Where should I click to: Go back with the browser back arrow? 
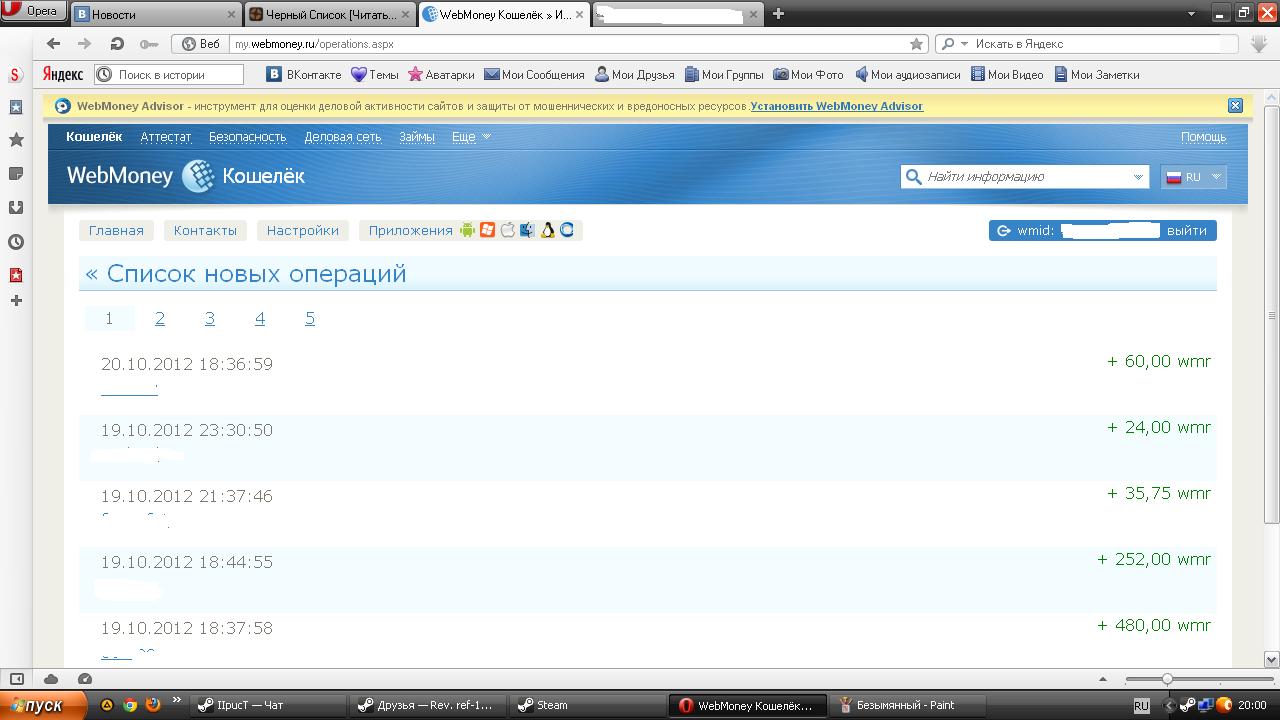(x=54, y=44)
